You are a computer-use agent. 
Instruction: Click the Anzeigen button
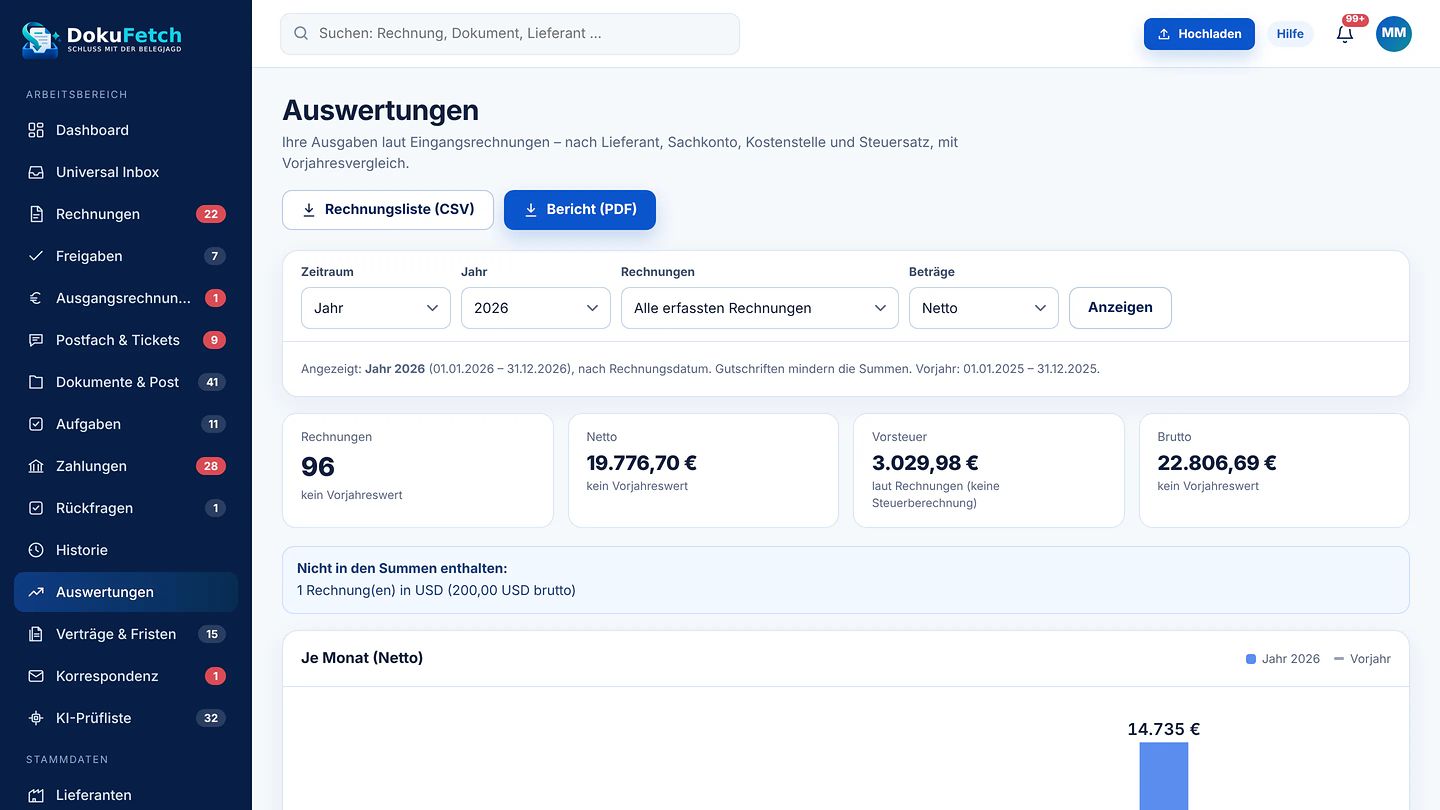pos(1120,308)
